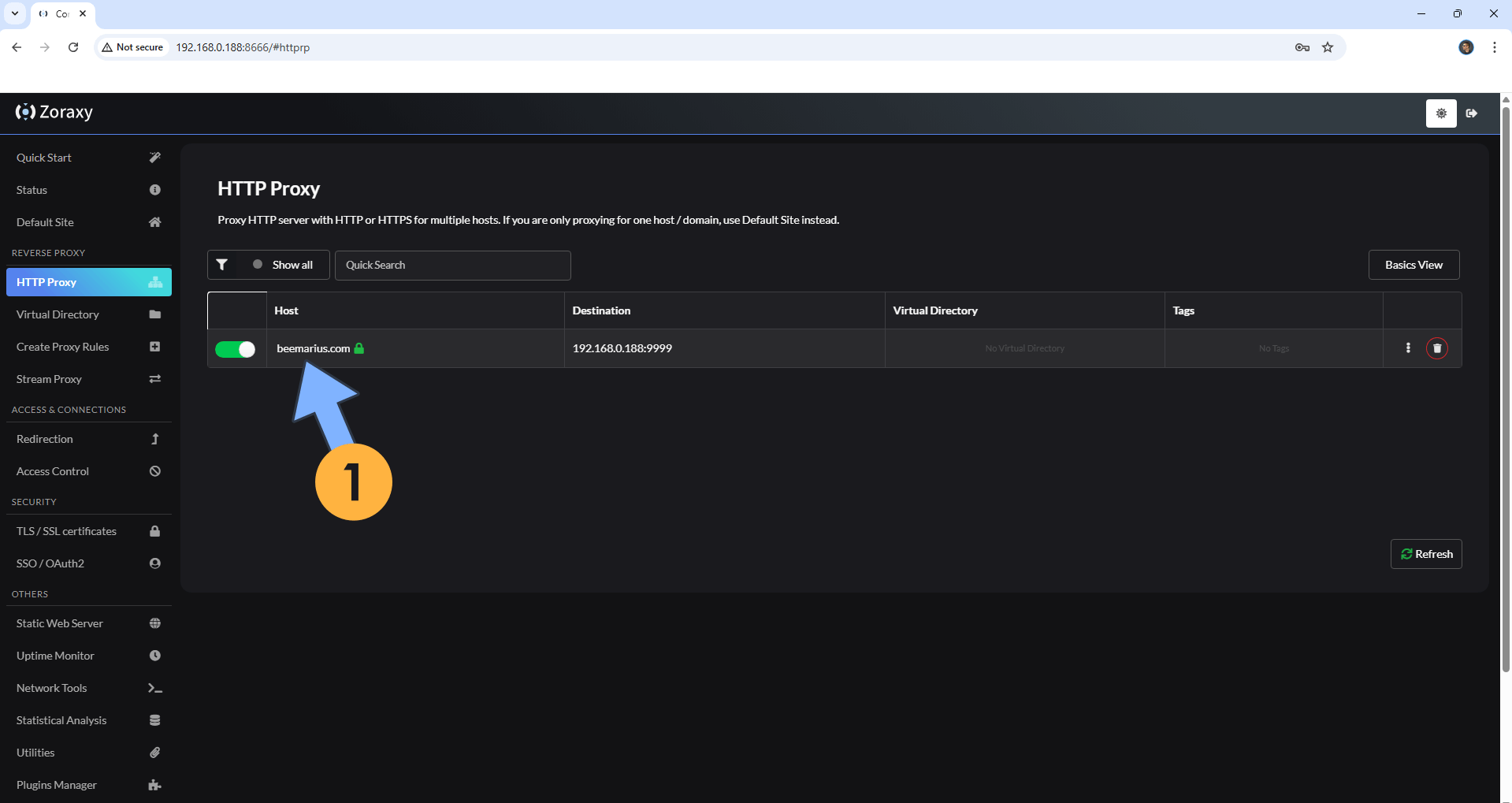Click the Create Proxy Rules plus icon

[154, 347]
